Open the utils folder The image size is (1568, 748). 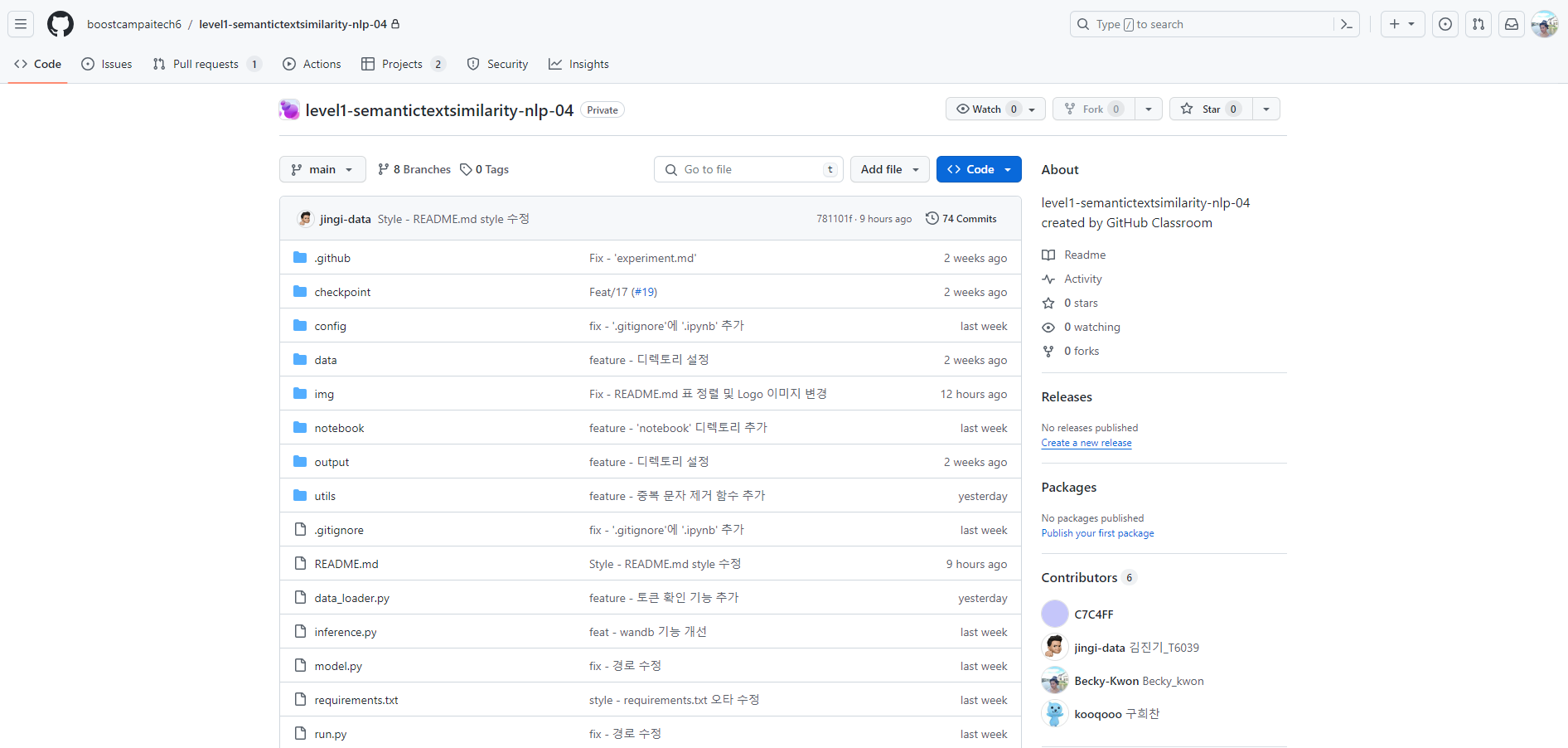pos(325,496)
